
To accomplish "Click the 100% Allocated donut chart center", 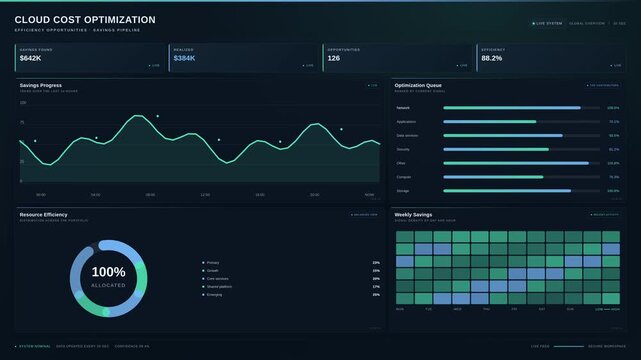I will (x=108, y=278).
